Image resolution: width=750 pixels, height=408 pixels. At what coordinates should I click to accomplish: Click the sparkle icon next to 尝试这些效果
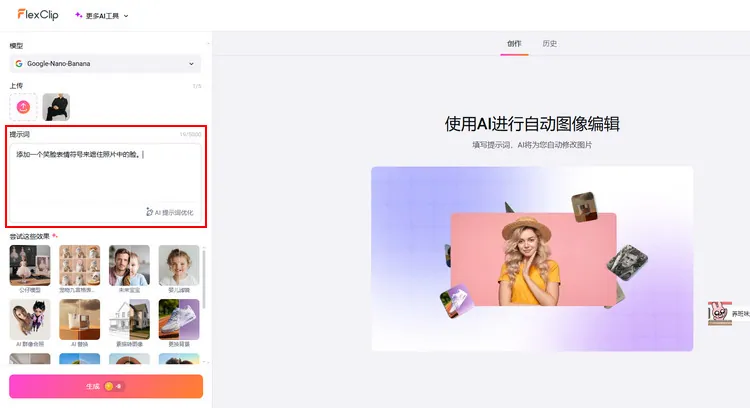tap(55, 236)
